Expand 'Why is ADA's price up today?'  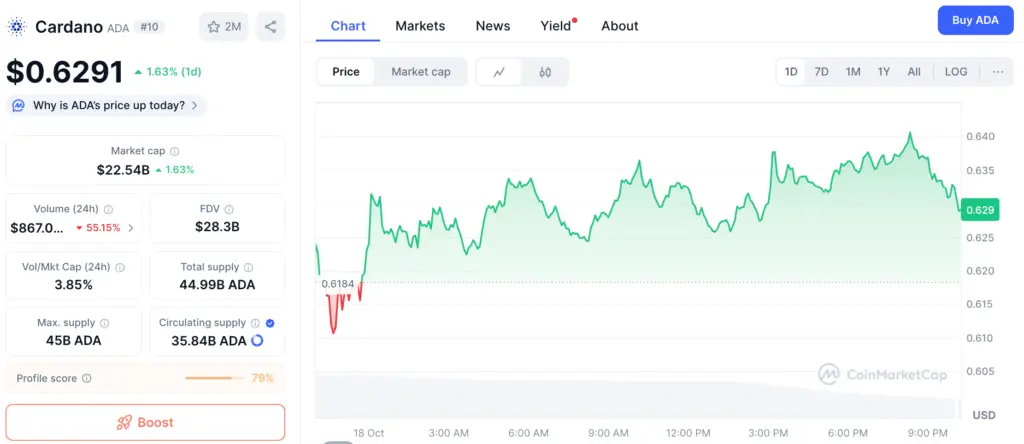[106, 105]
